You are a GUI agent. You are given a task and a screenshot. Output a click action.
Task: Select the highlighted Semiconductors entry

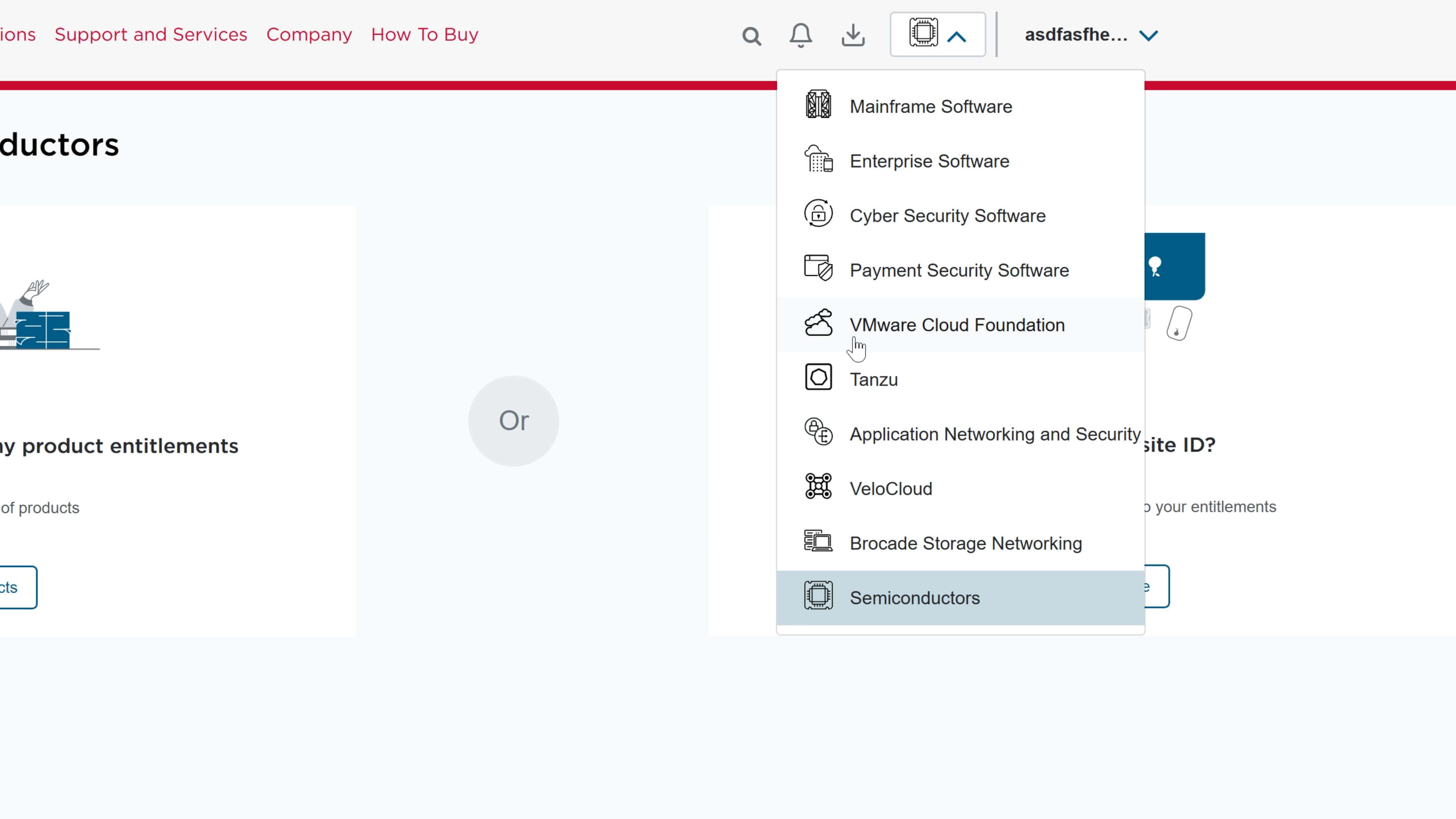coord(960,598)
